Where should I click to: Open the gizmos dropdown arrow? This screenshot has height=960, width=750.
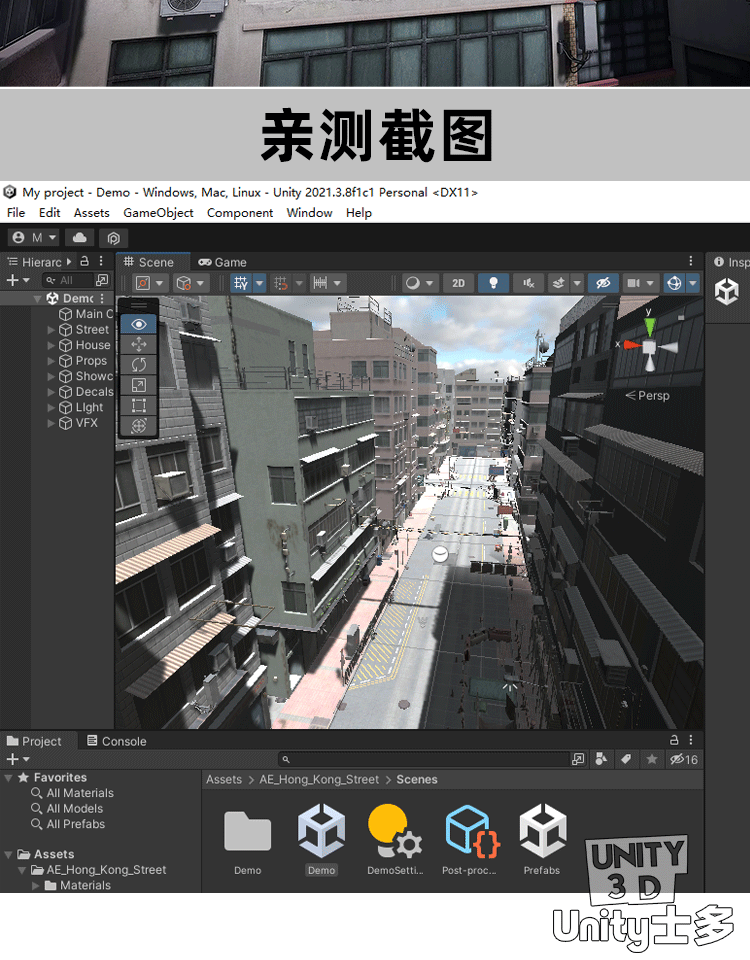[x=695, y=283]
